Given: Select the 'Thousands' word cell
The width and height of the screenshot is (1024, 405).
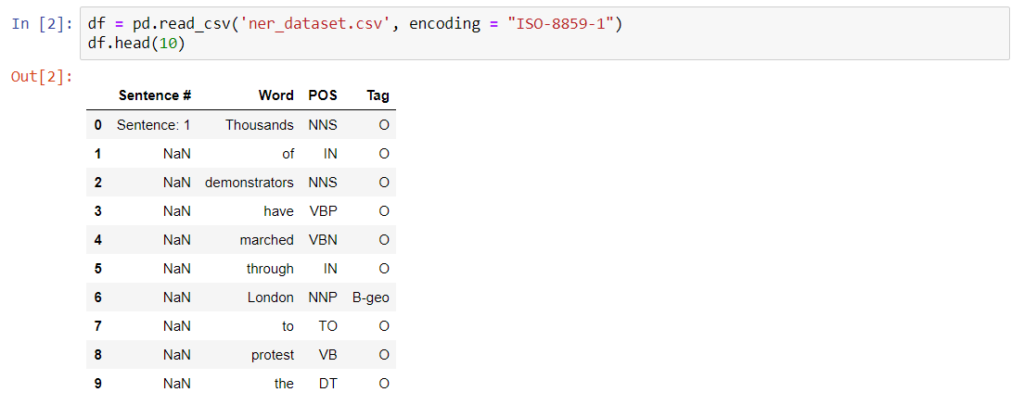Looking at the screenshot, I should pos(260,125).
